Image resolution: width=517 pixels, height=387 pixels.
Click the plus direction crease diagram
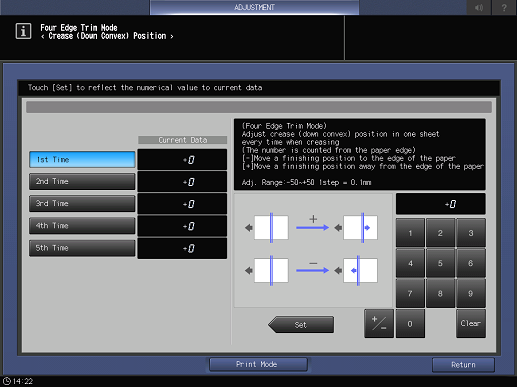[x=313, y=228]
